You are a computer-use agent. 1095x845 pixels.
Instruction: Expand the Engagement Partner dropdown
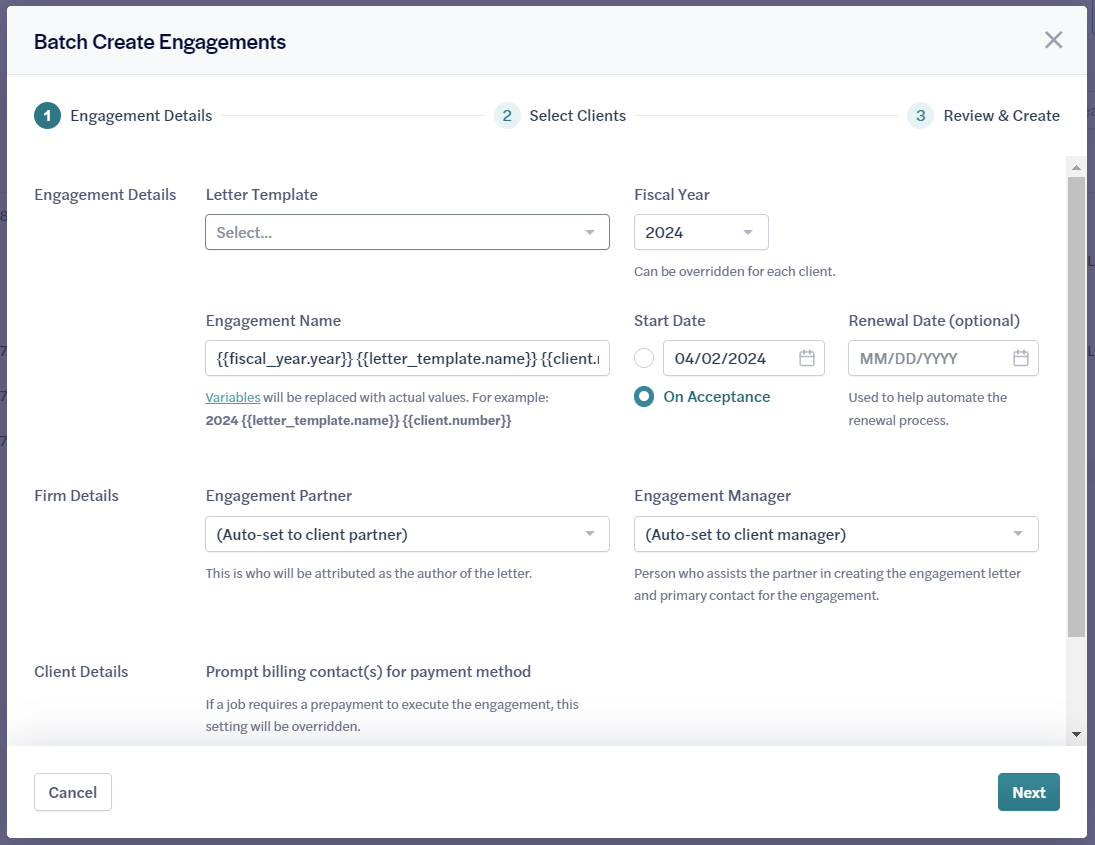tap(407, 534)
